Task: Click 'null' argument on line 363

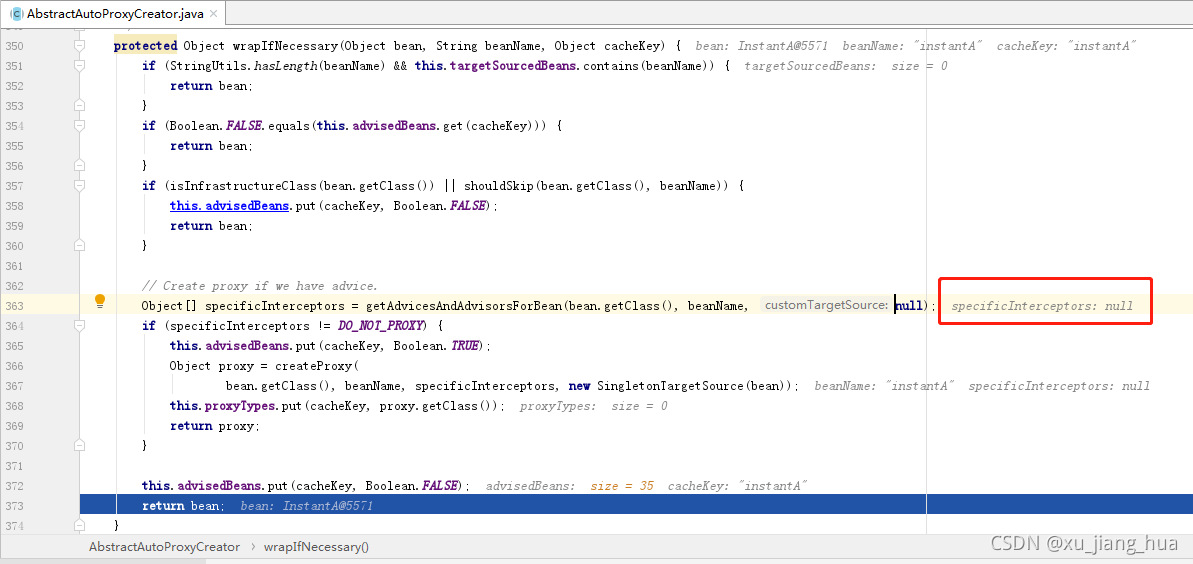Action: click(x=909, y=306)
